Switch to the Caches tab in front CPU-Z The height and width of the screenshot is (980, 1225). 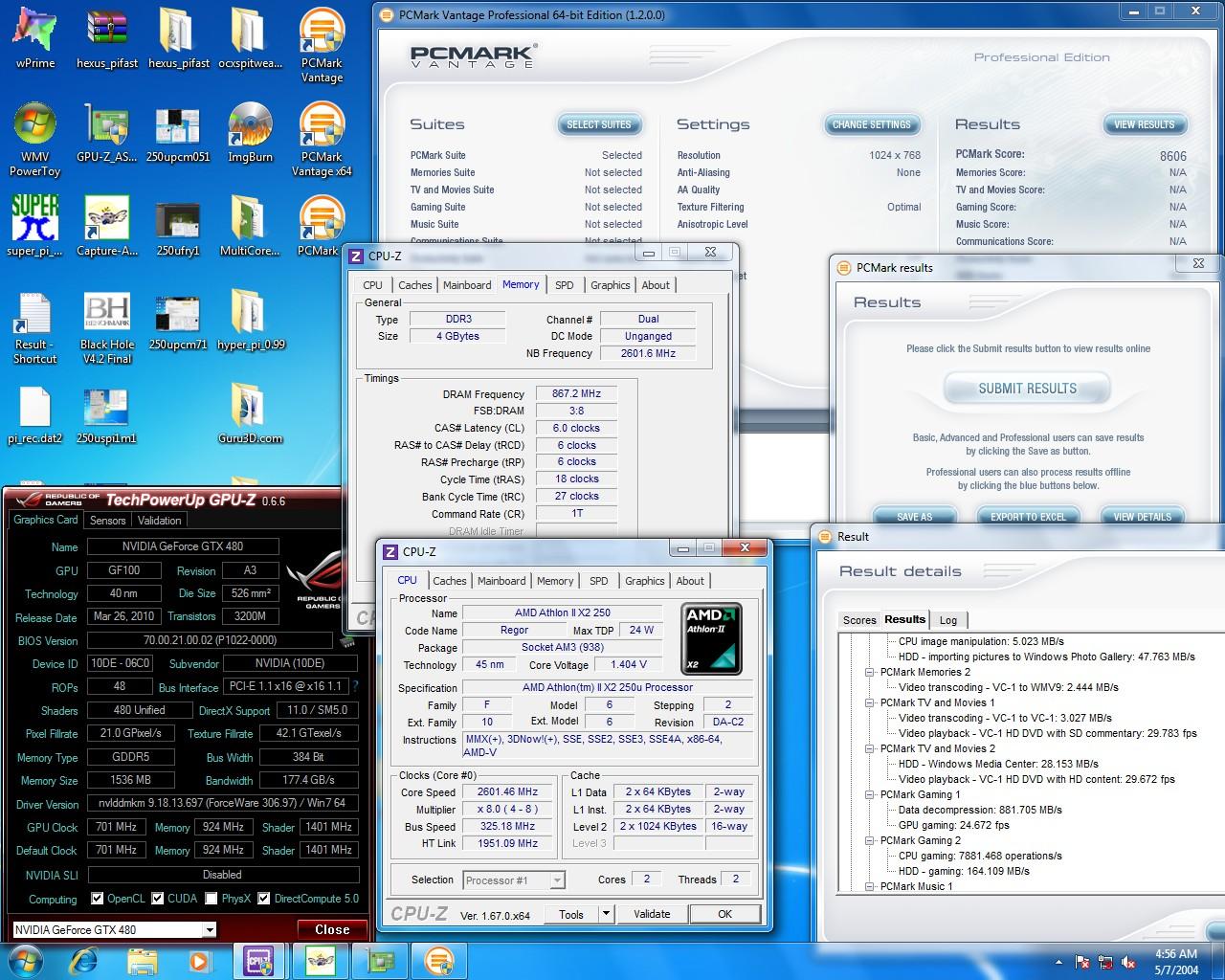(x=449, y=581)
